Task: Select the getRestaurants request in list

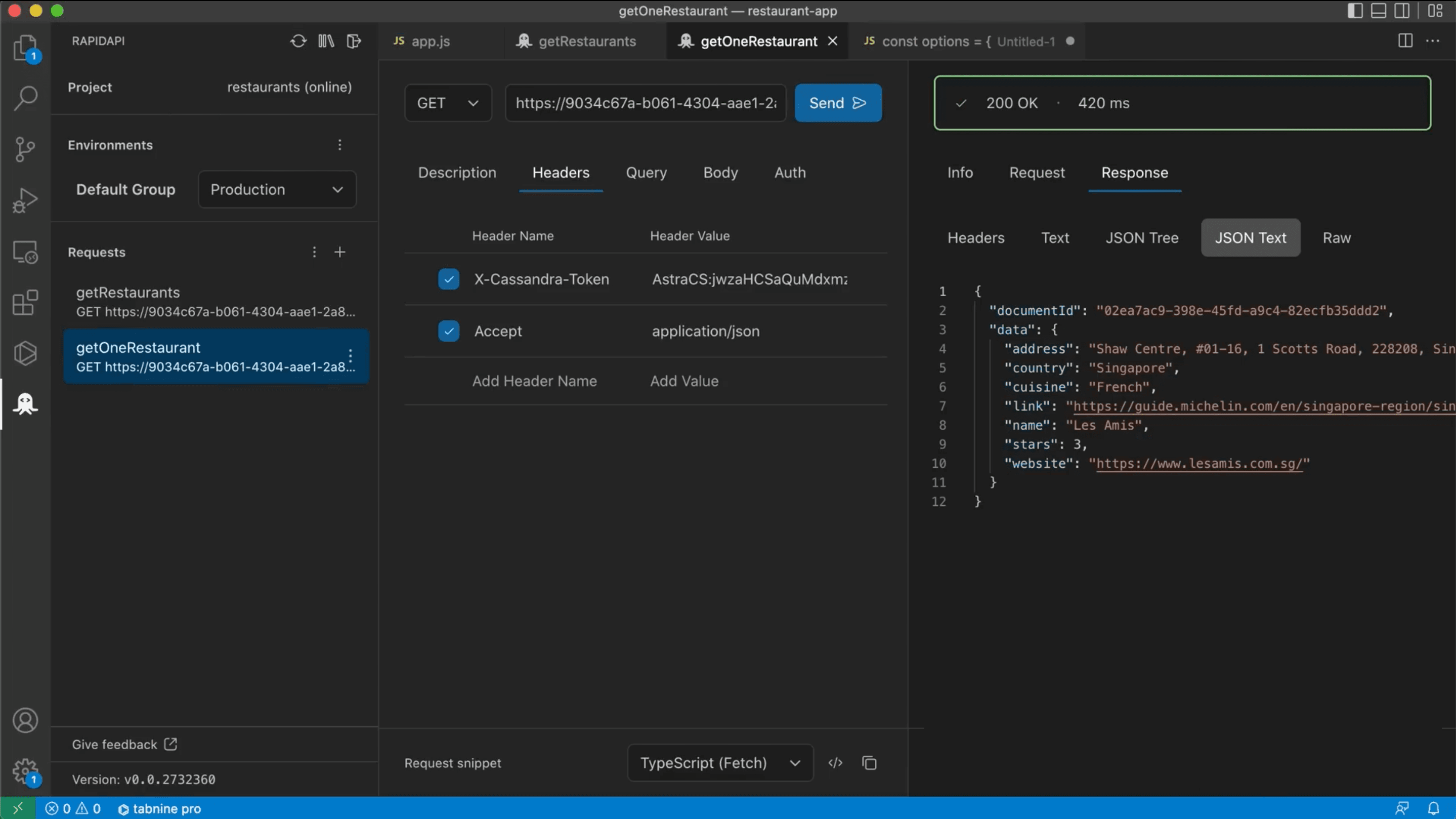Action: [216, 302]
